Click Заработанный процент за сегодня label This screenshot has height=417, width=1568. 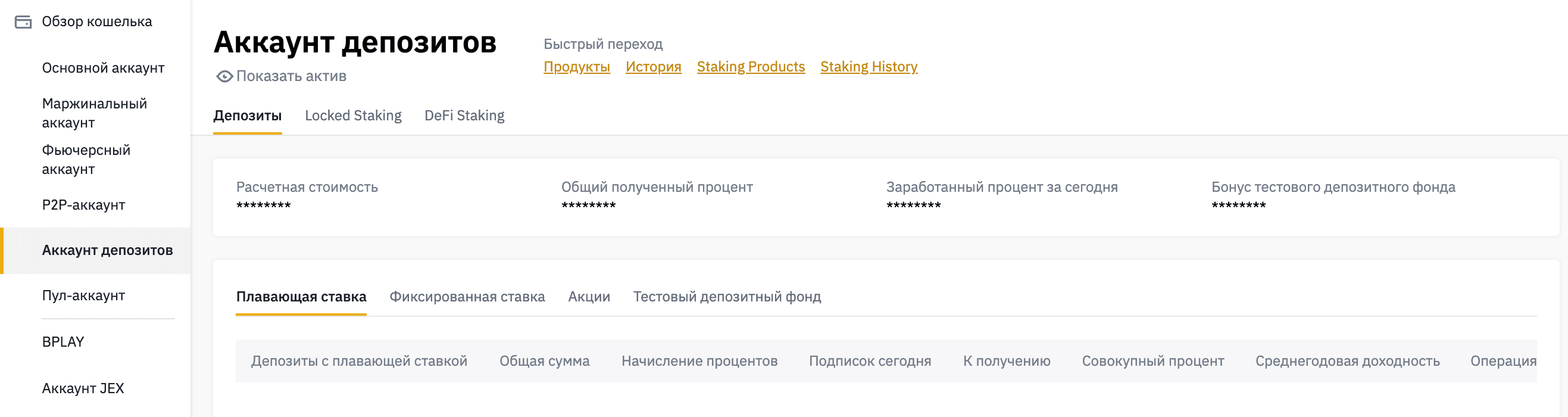point(1002,187)
